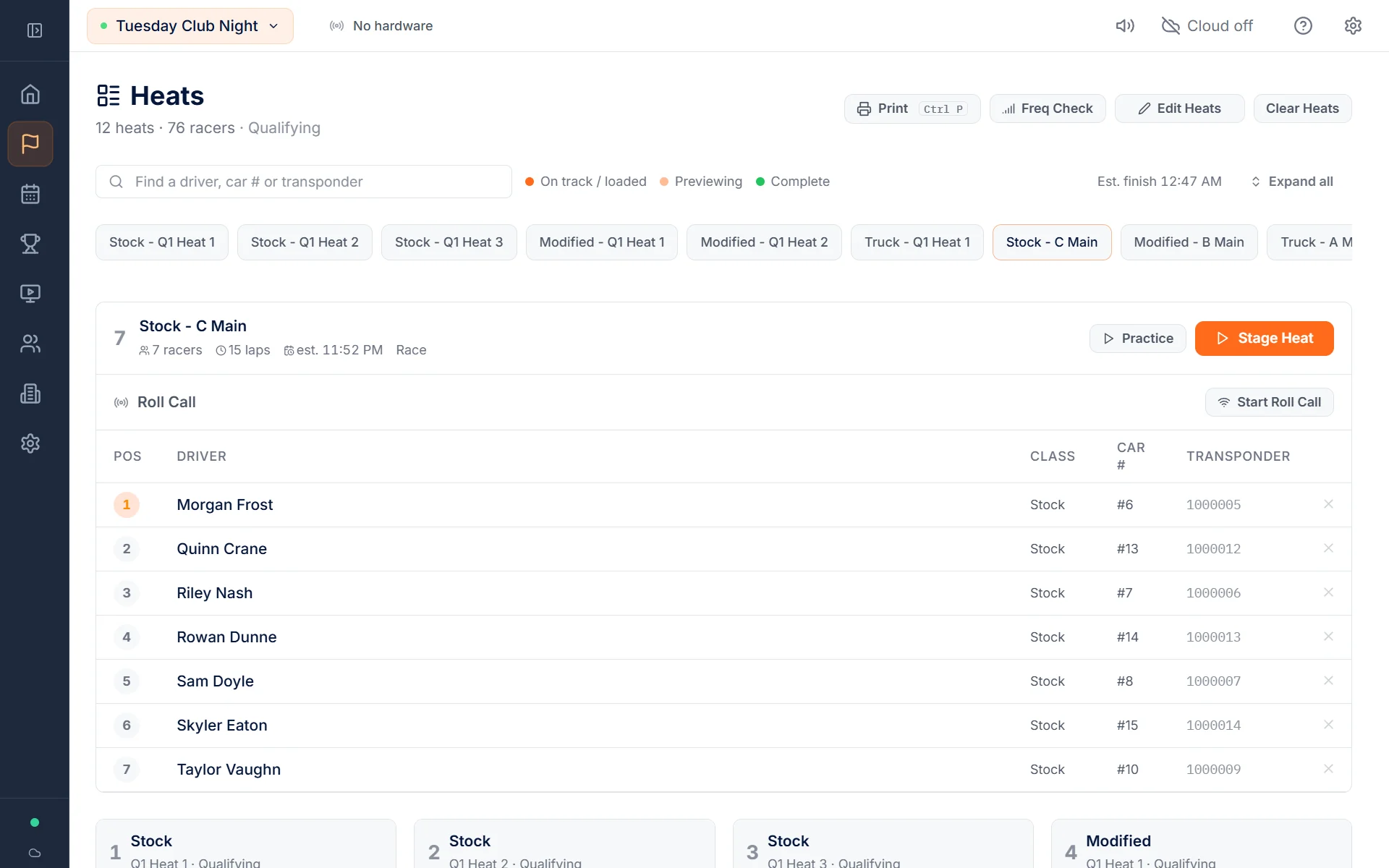The image size is (1389, 868).
Task: Remove Riley Nash with the X icon
Action: pos(1328,592)
